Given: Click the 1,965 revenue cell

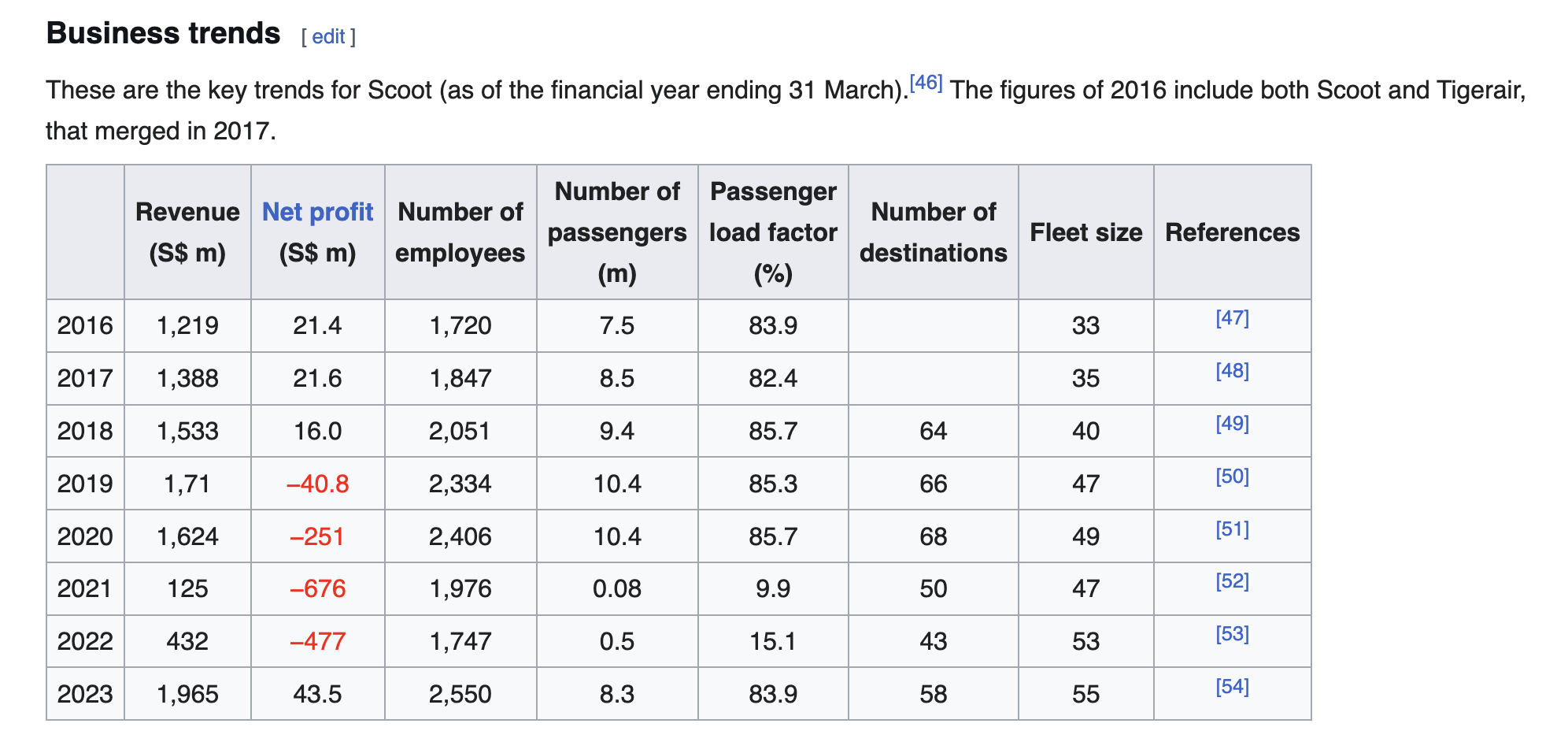Looking at the screenshot, I should [187, 694].
